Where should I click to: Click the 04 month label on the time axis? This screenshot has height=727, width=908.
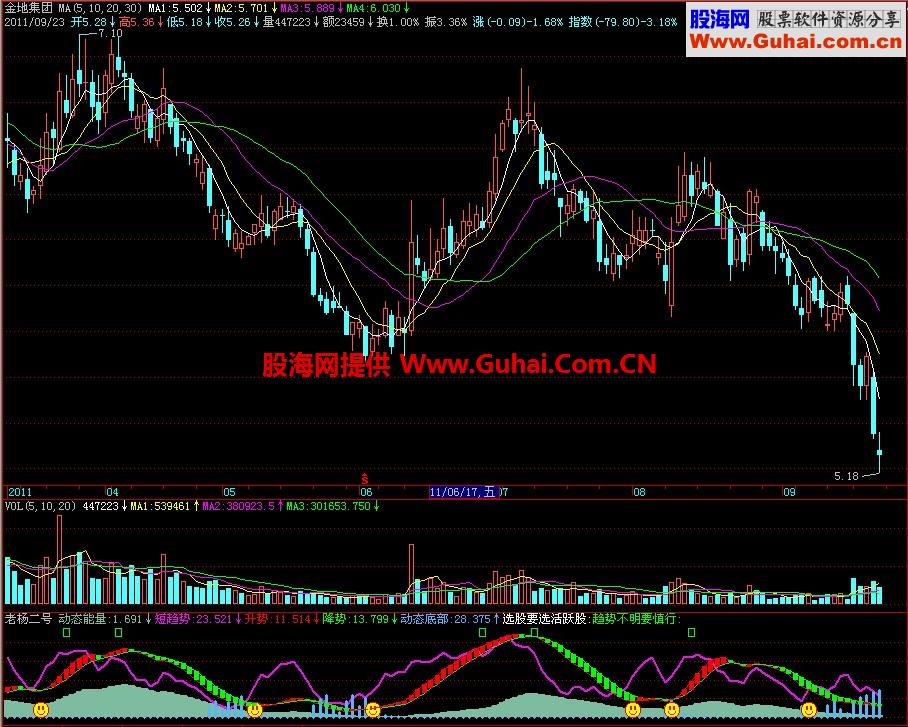pyautogui.click(x=112, y=492)
